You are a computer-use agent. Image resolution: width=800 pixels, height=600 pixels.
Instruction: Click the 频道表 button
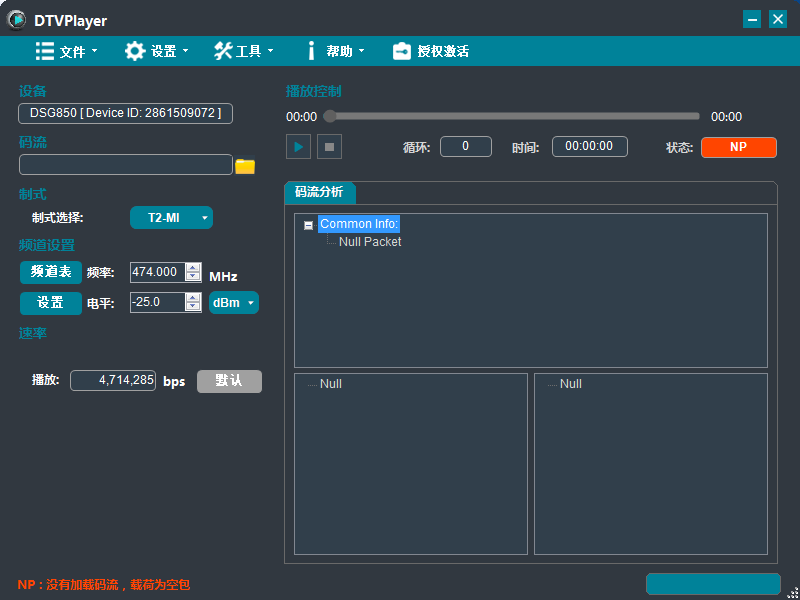pyautogui.click(x=51, y=272)
